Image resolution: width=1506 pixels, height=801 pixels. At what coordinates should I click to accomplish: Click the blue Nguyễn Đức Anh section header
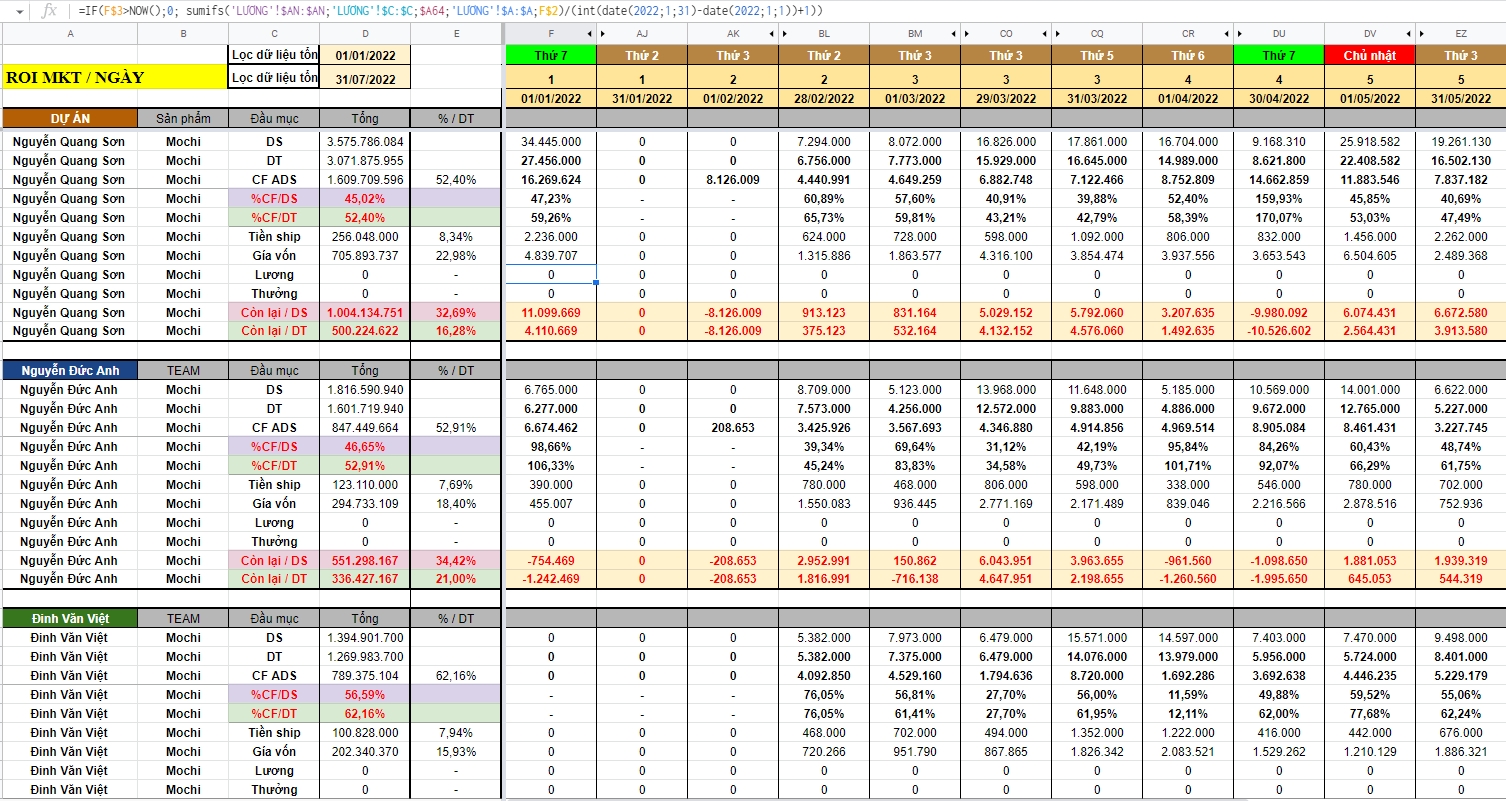point(70,370)
